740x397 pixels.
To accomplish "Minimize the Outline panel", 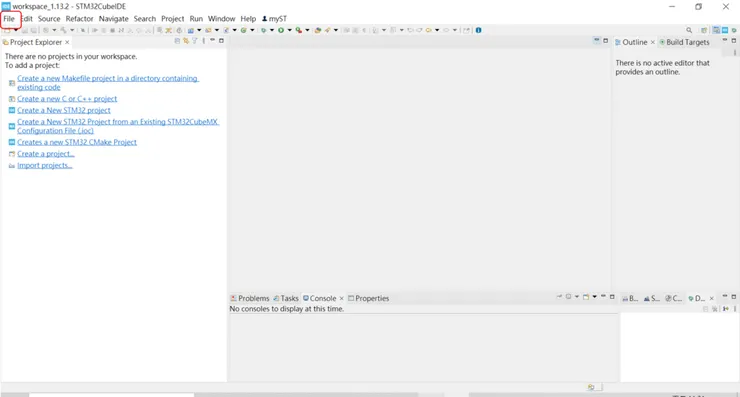I will coord(725,41).
